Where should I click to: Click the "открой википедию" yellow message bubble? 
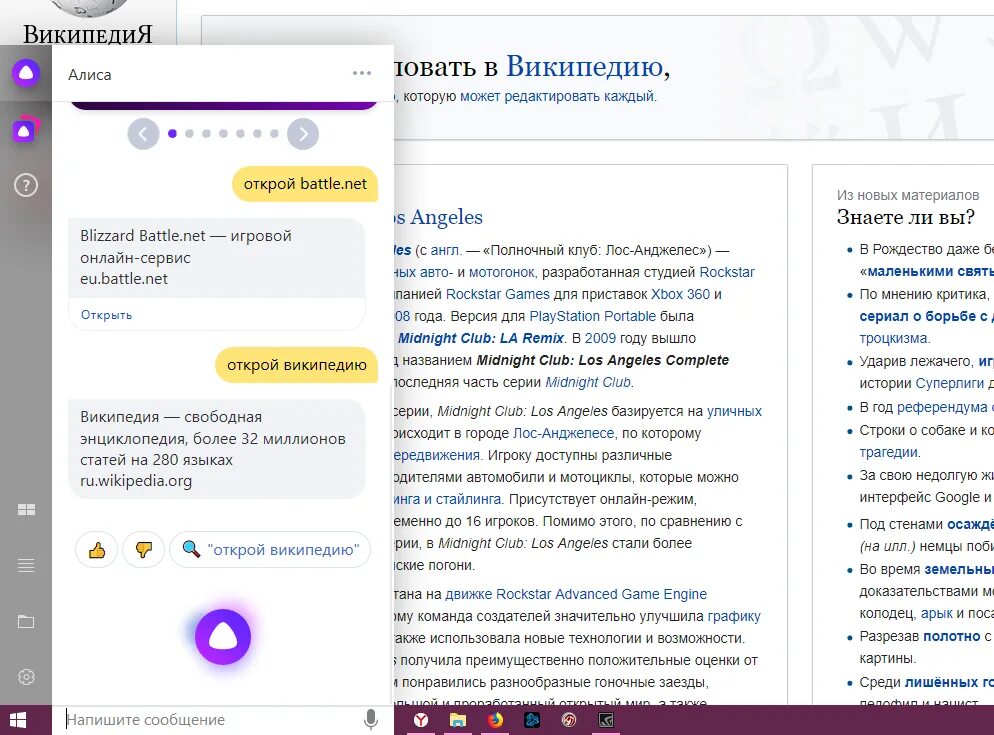(297, 365)
